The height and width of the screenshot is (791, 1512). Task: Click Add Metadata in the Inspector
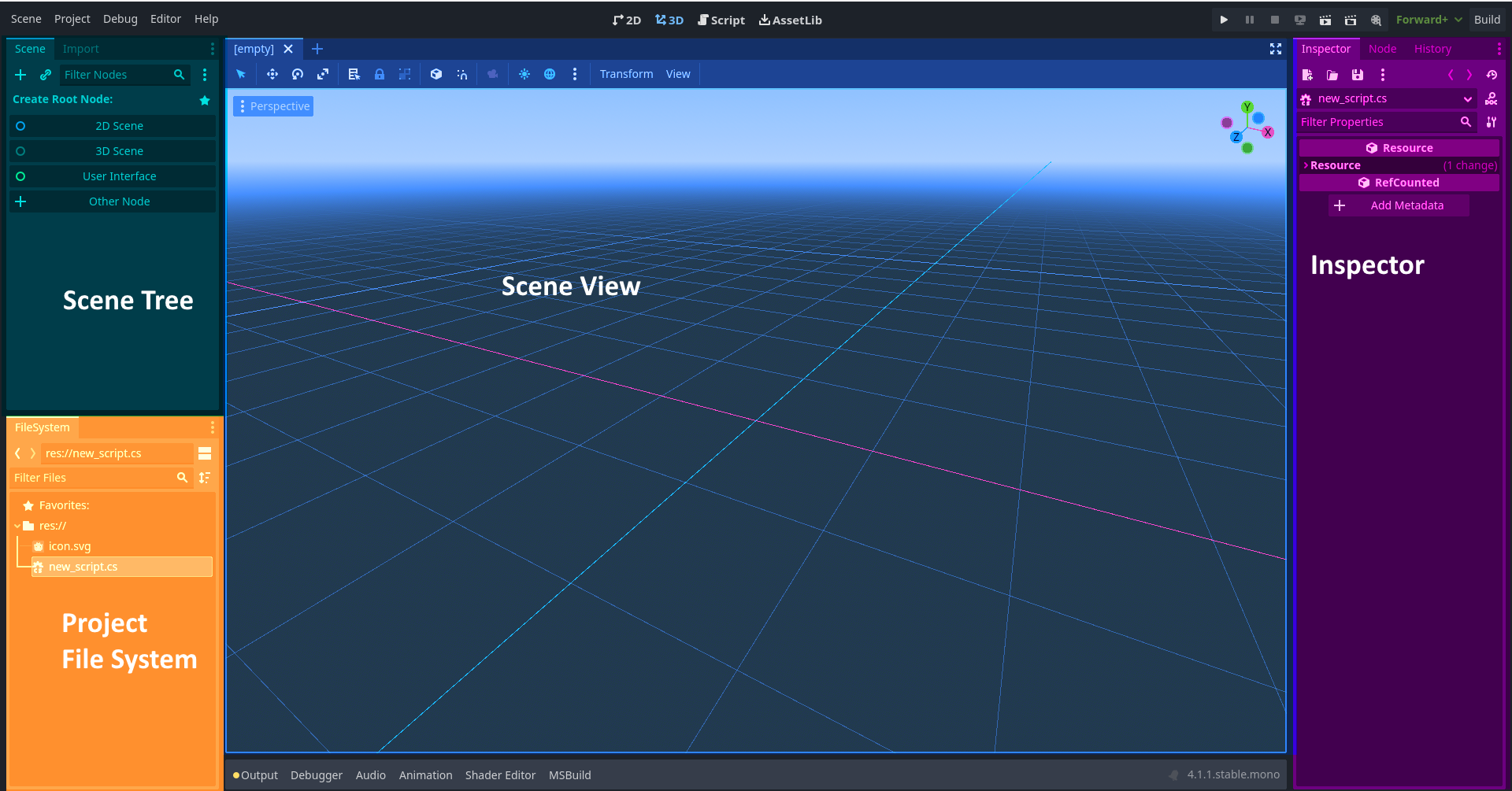click(1407, 205)
